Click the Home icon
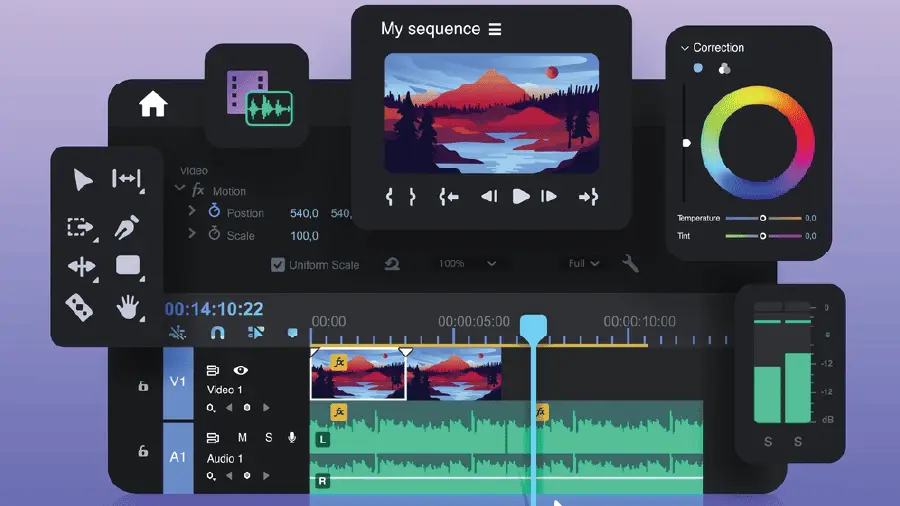The image size is (900, 506). coord(153,104)
